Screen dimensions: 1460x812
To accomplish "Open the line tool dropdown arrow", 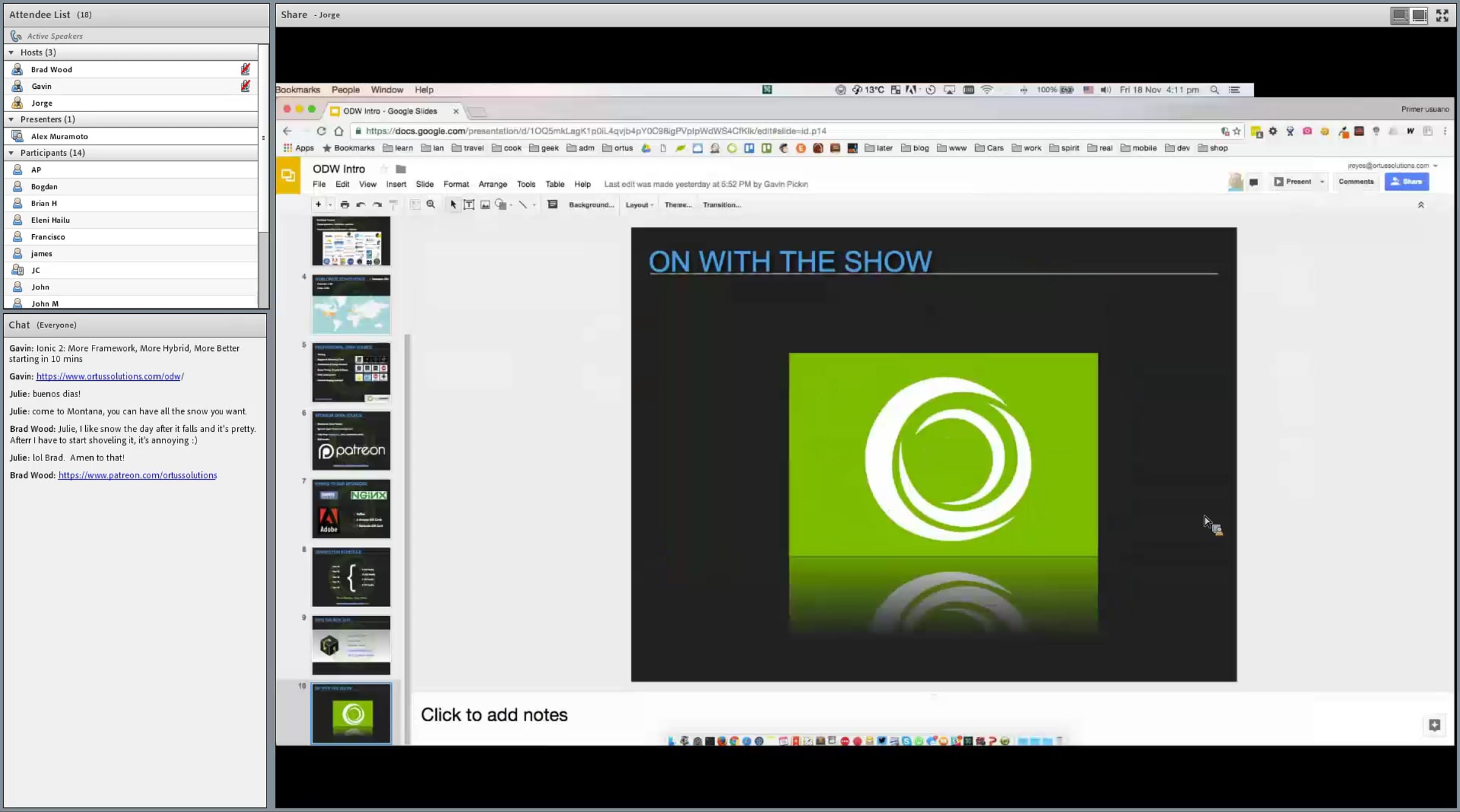I will [534, 205].
